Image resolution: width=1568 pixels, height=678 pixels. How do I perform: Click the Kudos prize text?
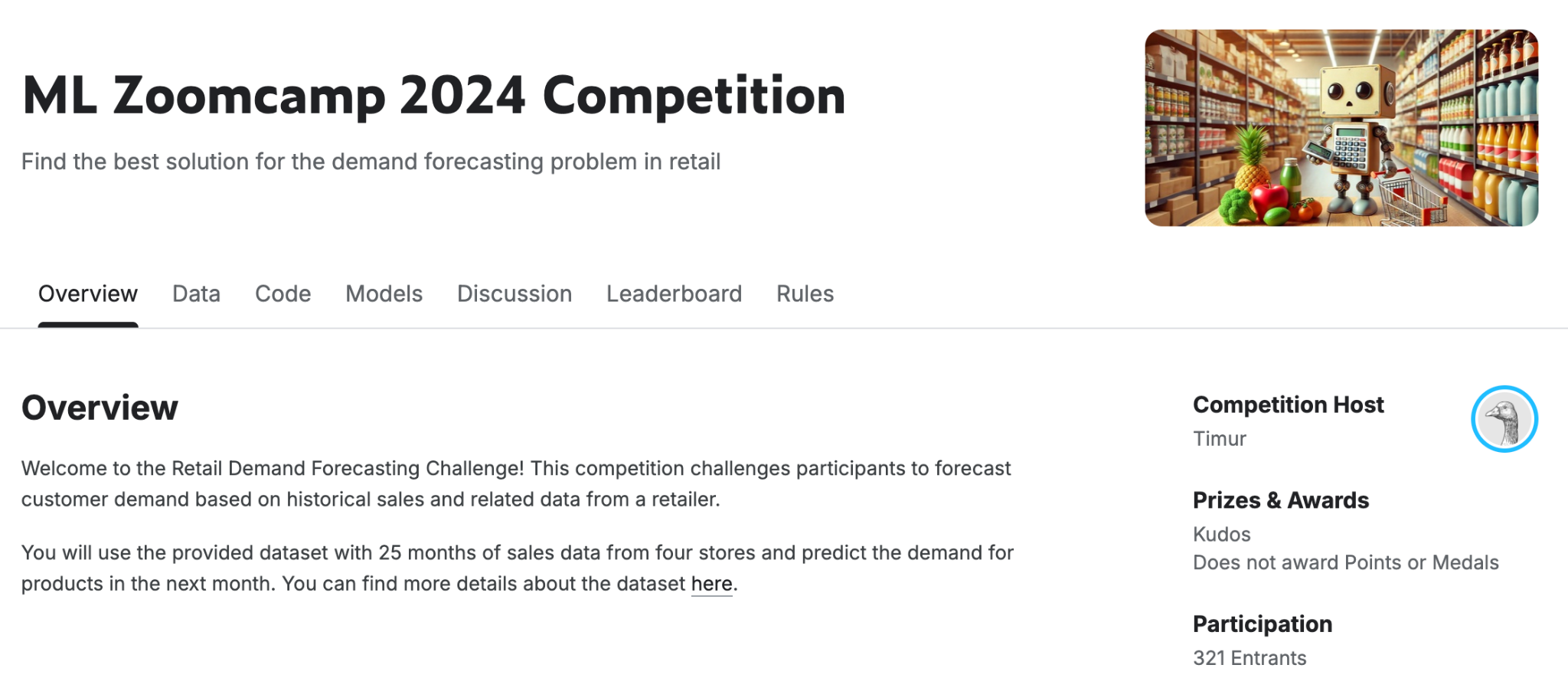point(1222,534)
